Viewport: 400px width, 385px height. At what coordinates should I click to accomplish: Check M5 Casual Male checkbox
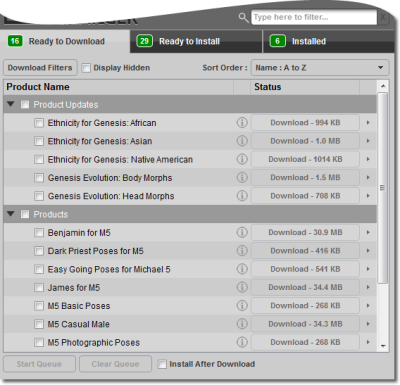pyautogui.click(x=39, y=324)
